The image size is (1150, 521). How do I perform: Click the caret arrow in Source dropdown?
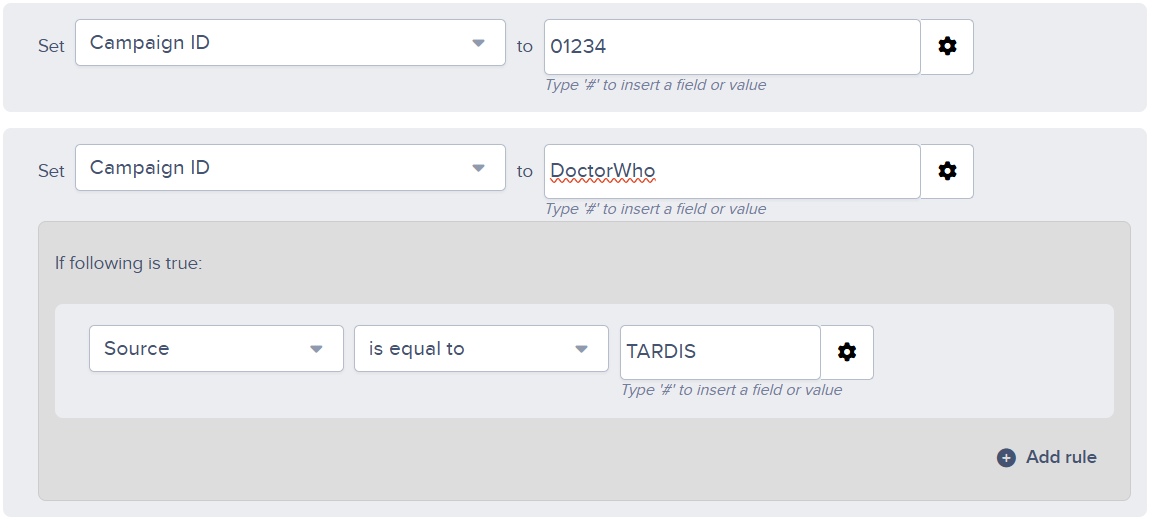(316, 349)
